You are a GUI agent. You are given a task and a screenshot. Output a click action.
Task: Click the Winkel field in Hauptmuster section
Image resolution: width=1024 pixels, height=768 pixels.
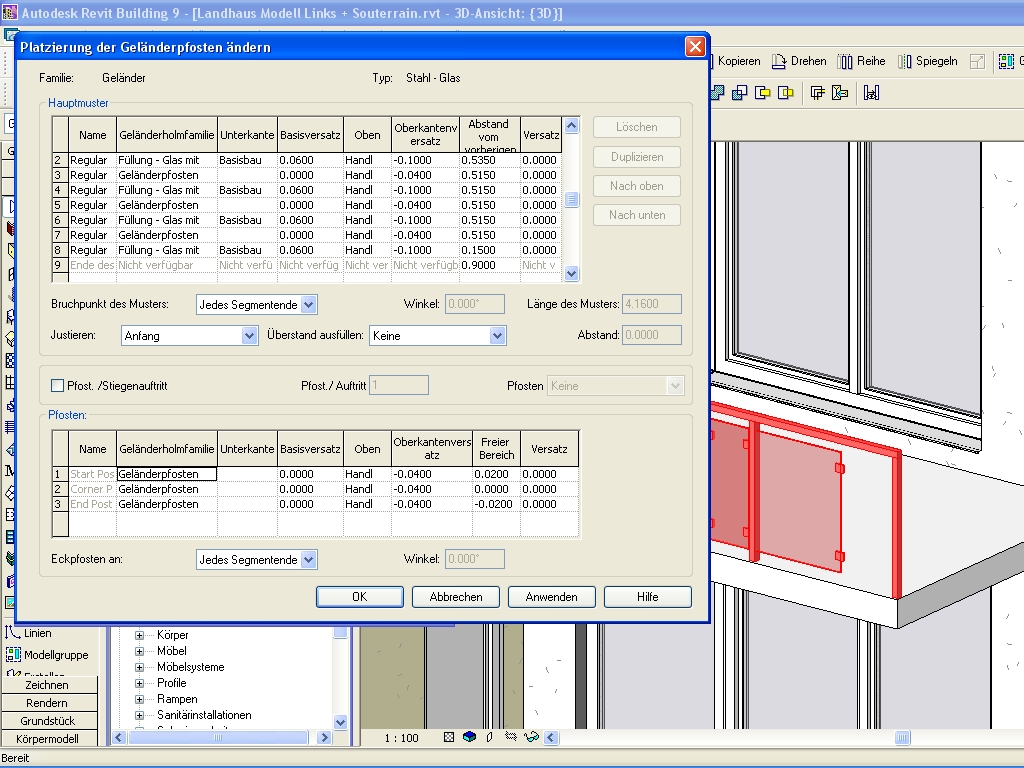coord(475,304)
